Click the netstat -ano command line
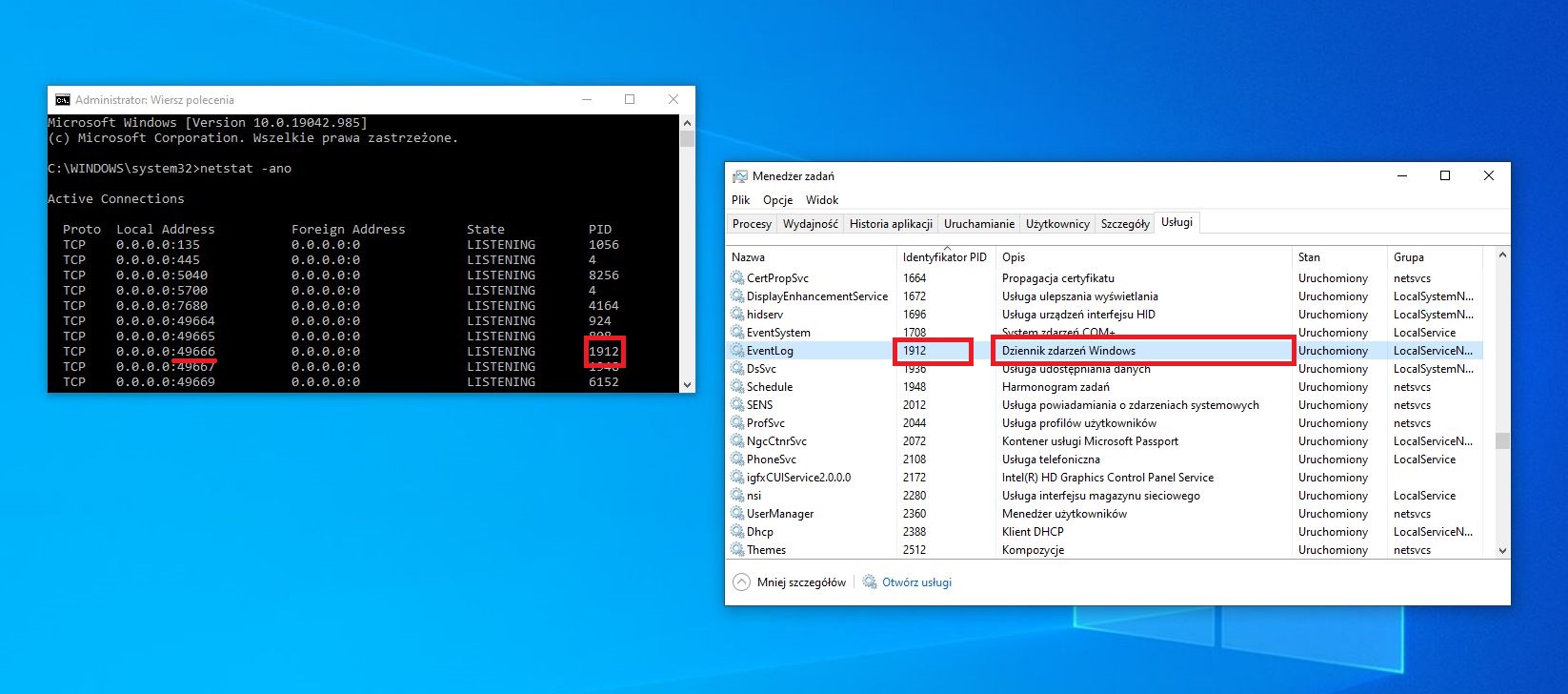Image resolution: width=1568 pixels, height=694 pixels. pyautogui.click(x=170, y=169)
